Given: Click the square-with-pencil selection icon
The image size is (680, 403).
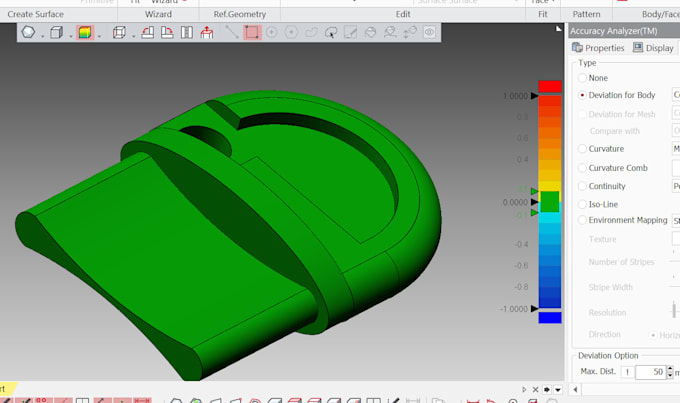Looking at the screenshot, I should pos(350,32).
